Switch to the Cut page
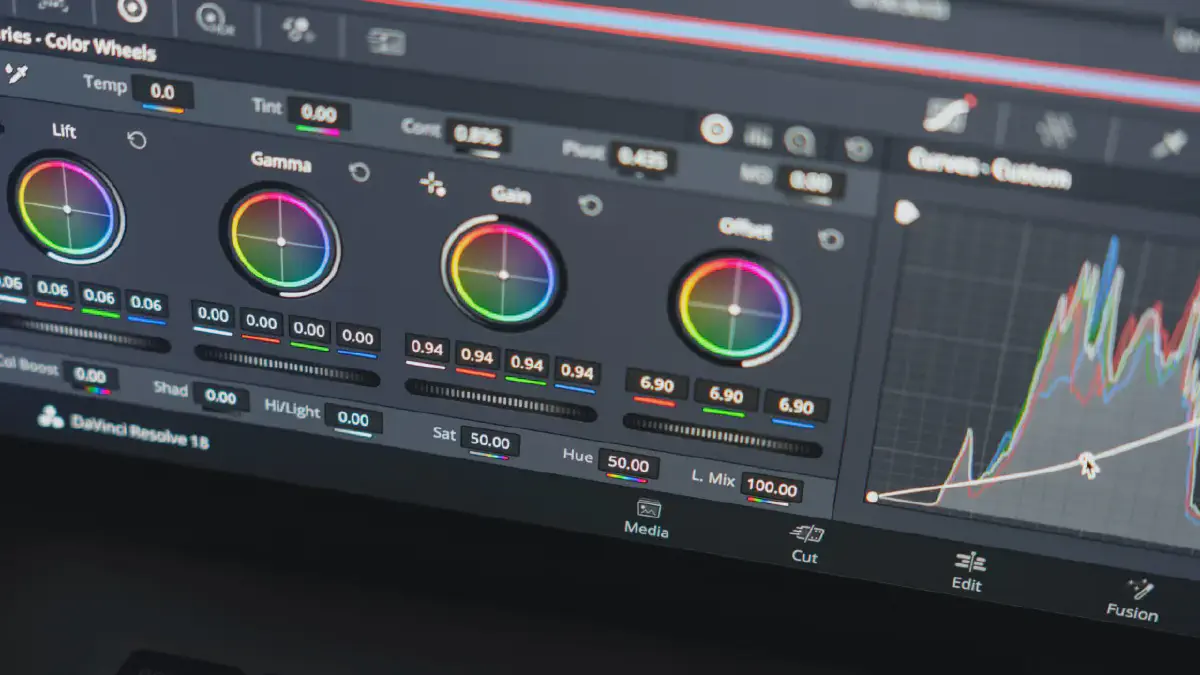 (805, 543)
